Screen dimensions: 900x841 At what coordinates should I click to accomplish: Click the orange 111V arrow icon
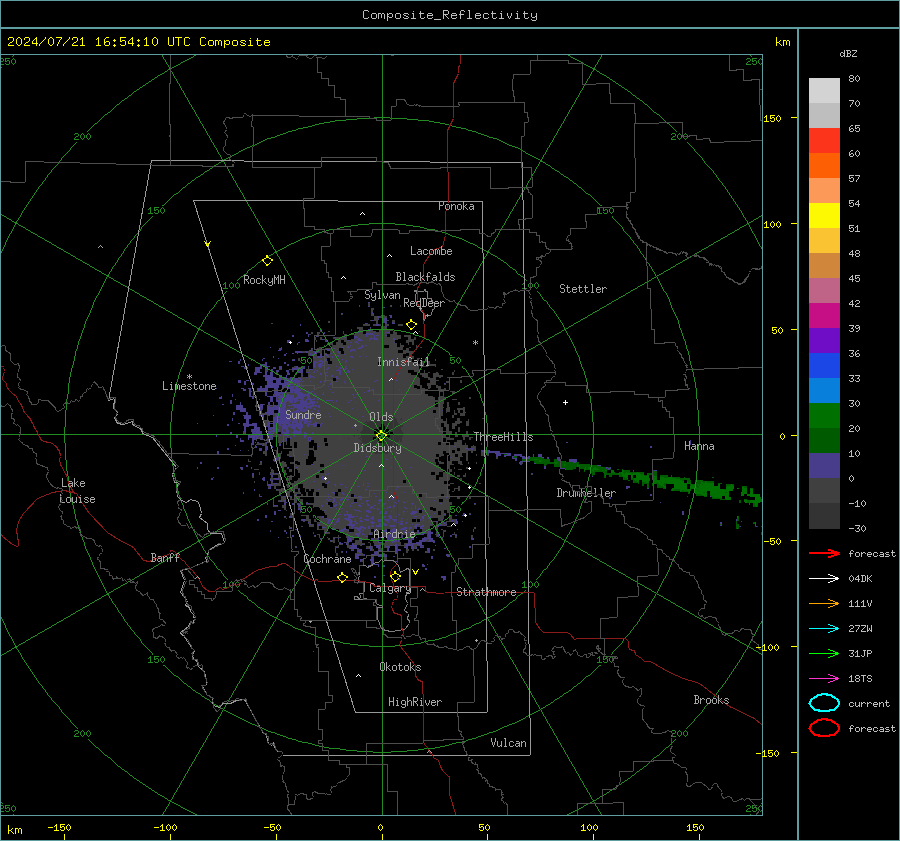click(x=824, y=603)
